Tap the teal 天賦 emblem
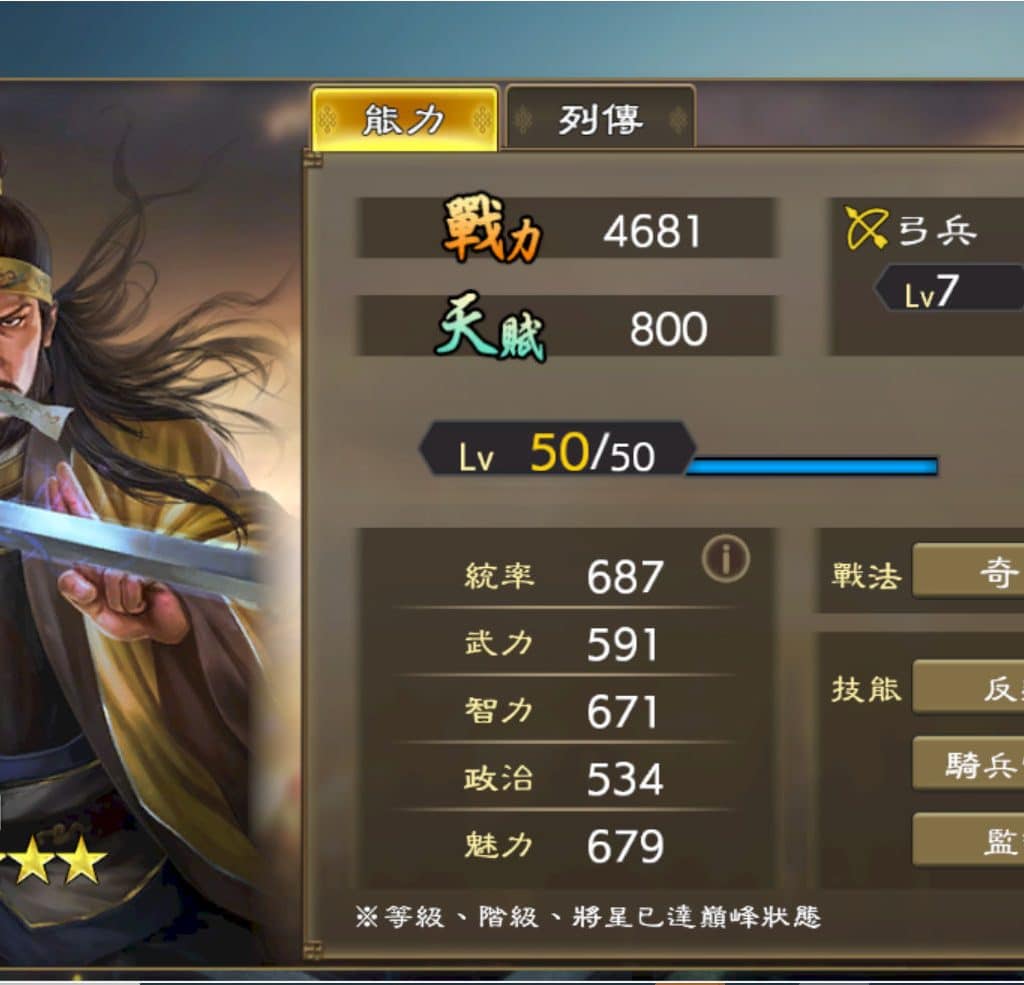 click(490, 327)
